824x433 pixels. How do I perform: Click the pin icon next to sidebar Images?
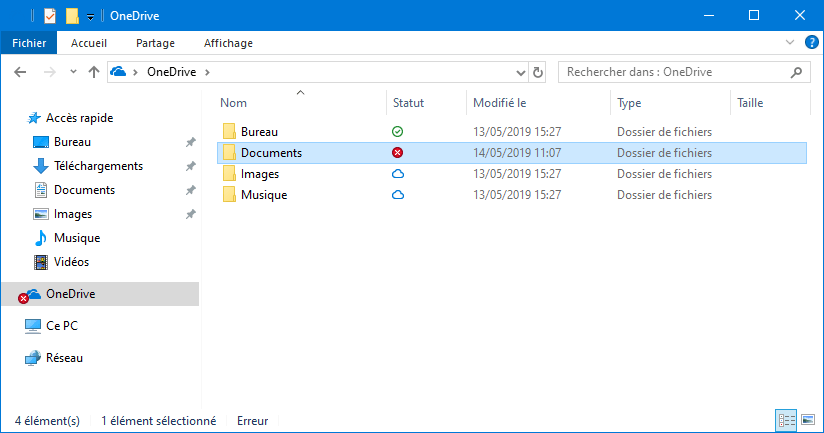pyautogui.click(x=190, y=214)
